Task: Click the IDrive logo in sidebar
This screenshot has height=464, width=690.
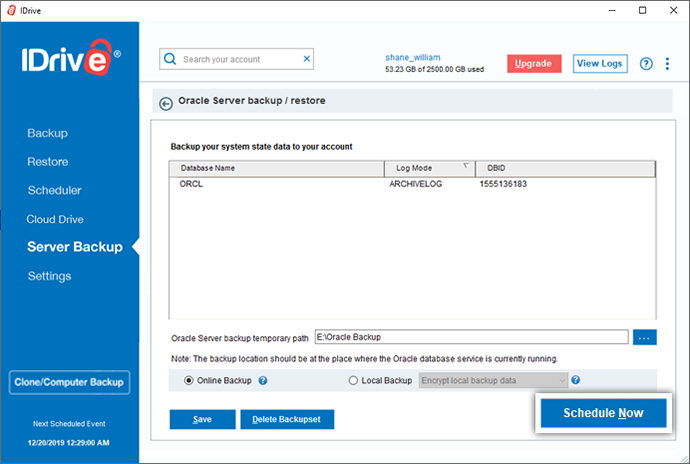Action: pyautogui.click(x=71, y=58)
